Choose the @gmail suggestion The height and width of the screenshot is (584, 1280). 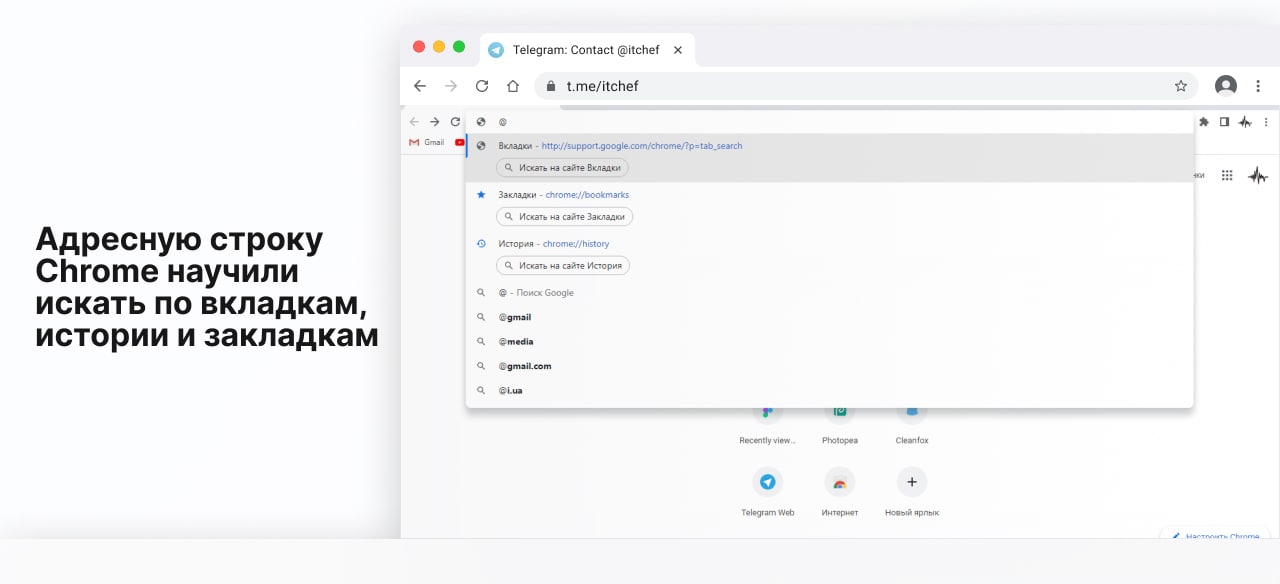[x=829, y=317]
